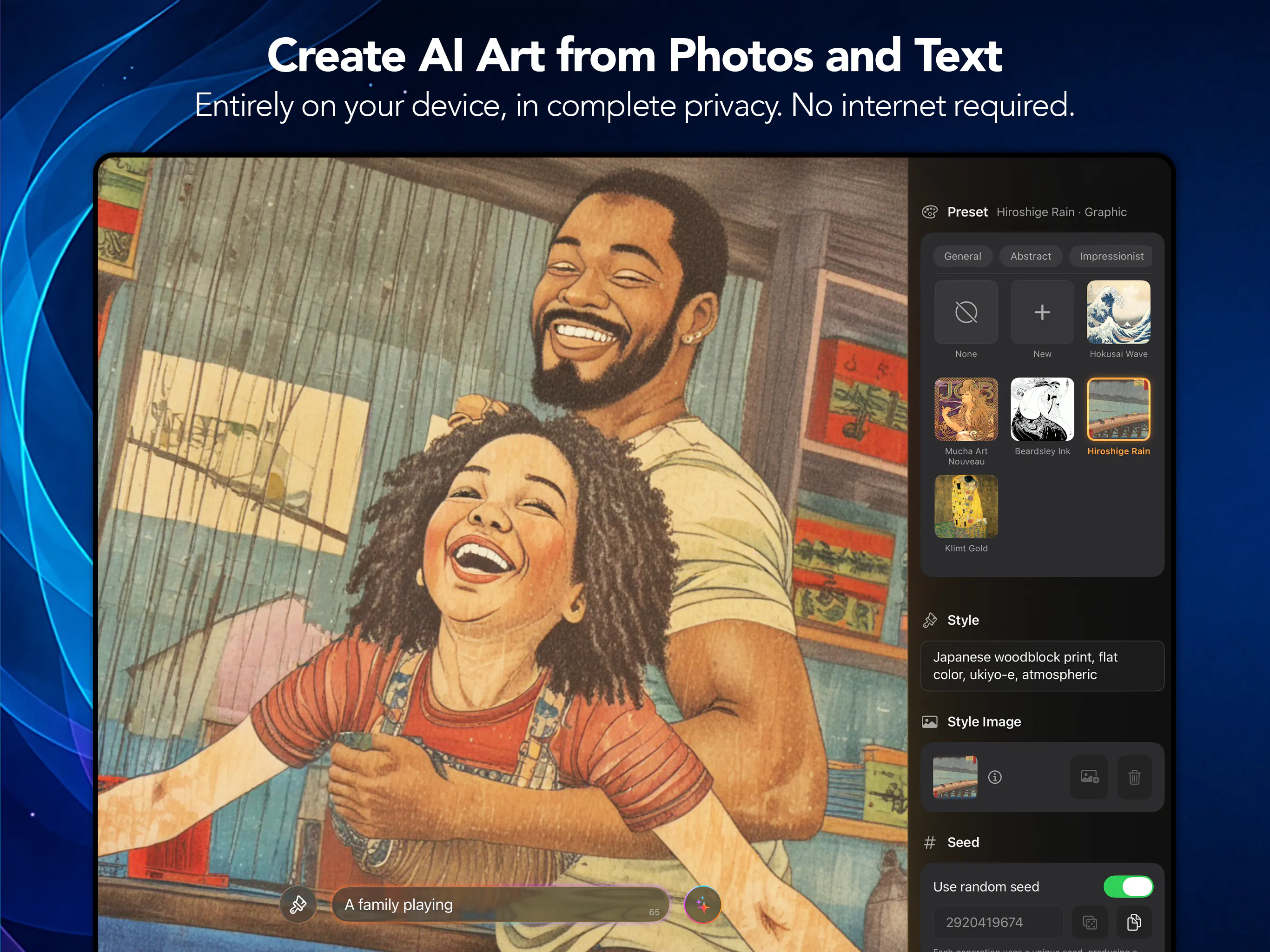
Task: Select the Klimt Gold preset thumbnail
Action: [966, 506]
